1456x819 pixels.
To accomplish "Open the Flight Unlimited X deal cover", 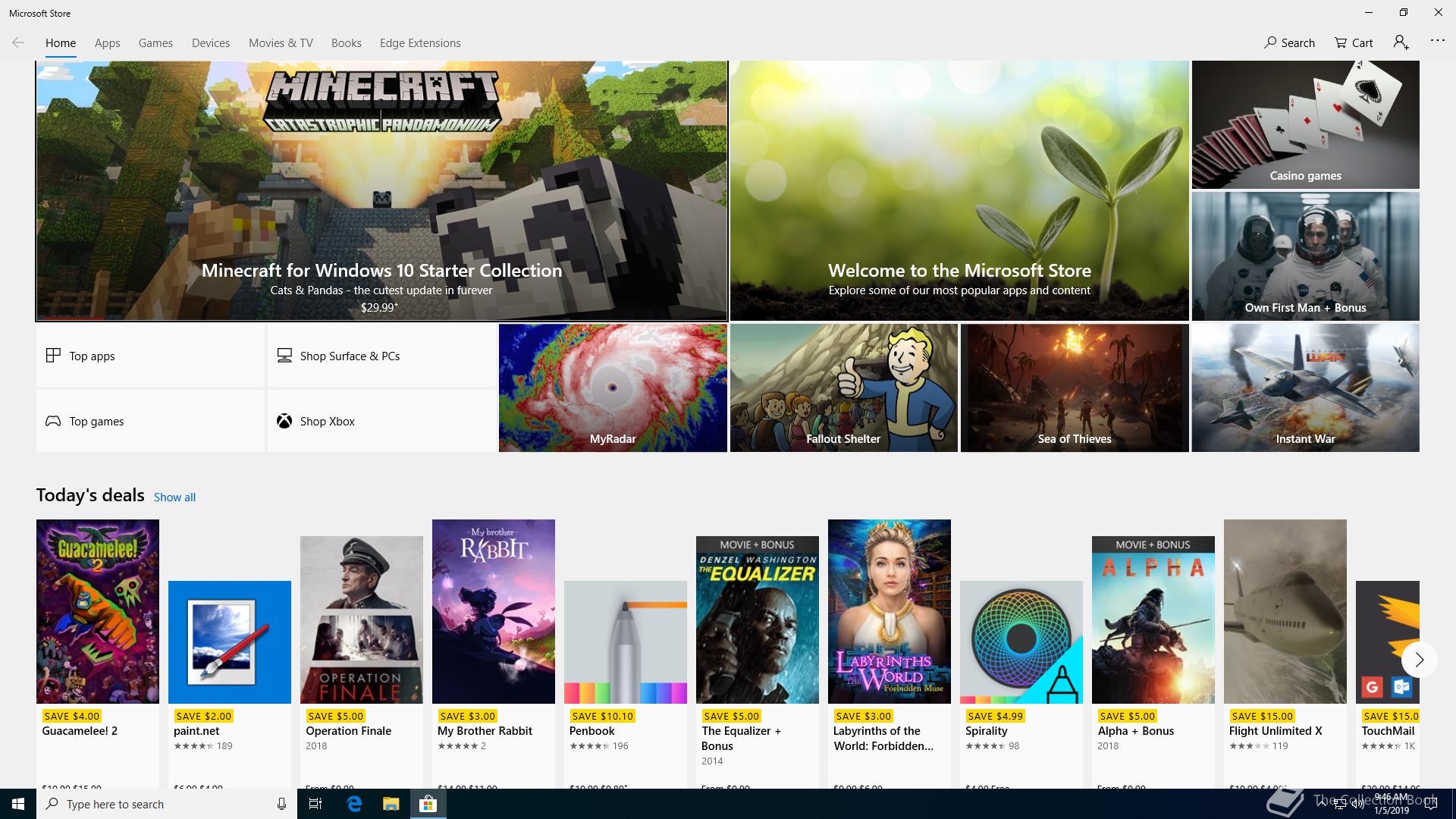I will pyautogui.click(x=1285, y=611).
